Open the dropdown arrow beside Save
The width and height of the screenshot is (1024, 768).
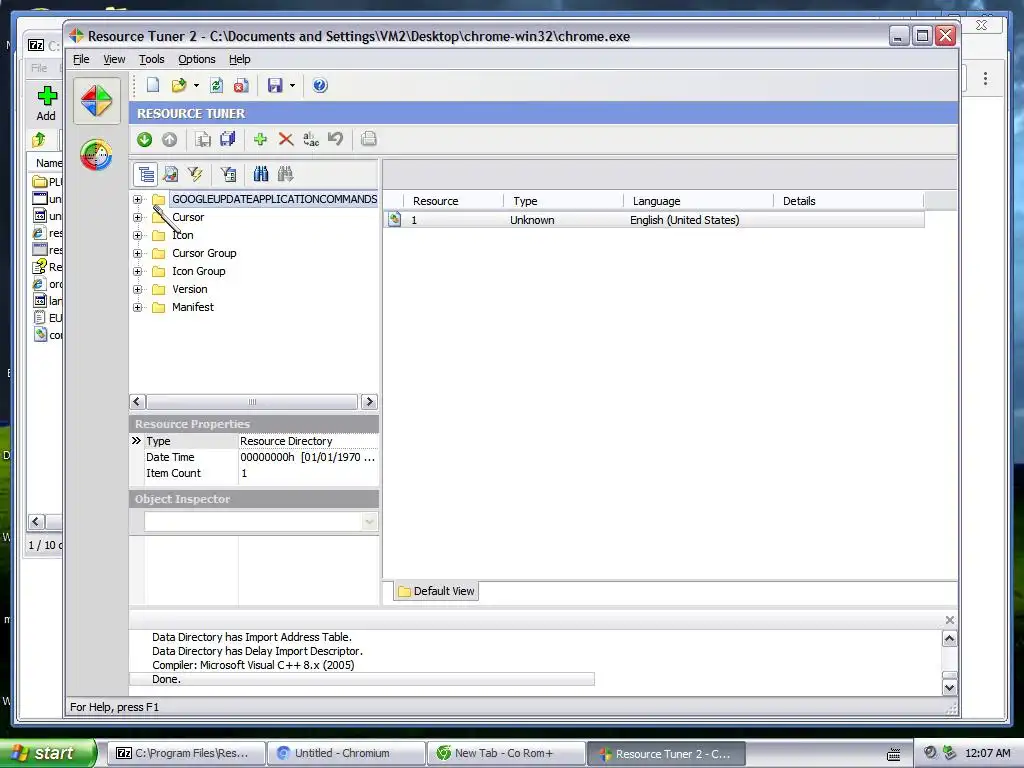[292, 86]
